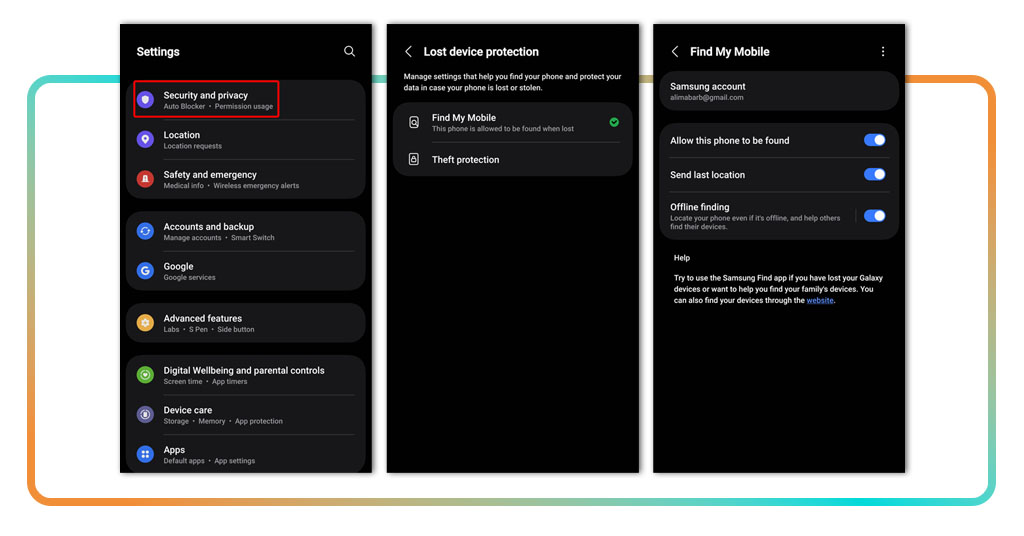Tap the Advanced features gear icon
1024x536 pixels.
(x=146, y=323)
